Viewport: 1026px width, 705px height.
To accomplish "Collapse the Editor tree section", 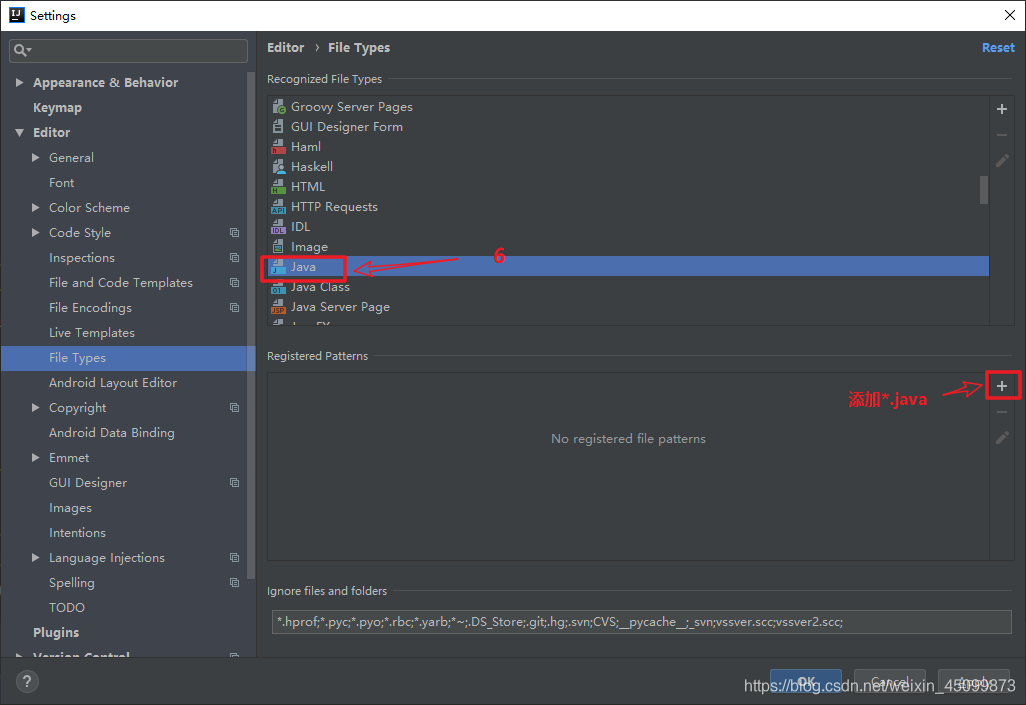I will [19, 133].
